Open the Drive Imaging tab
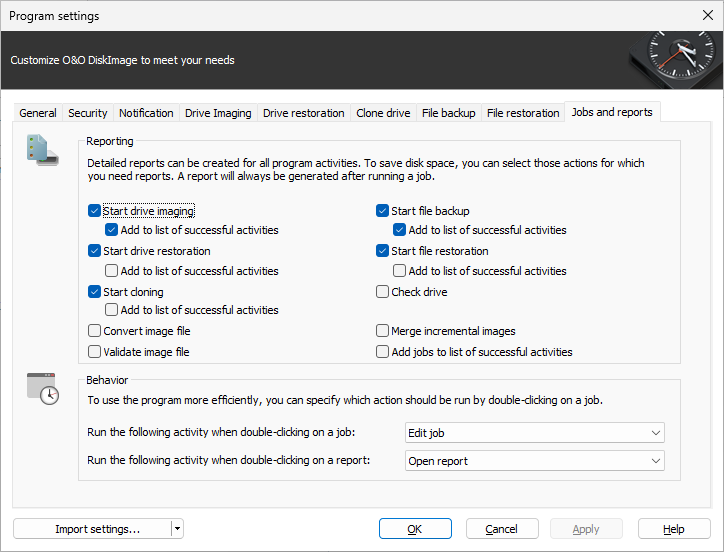 [218, 113]
